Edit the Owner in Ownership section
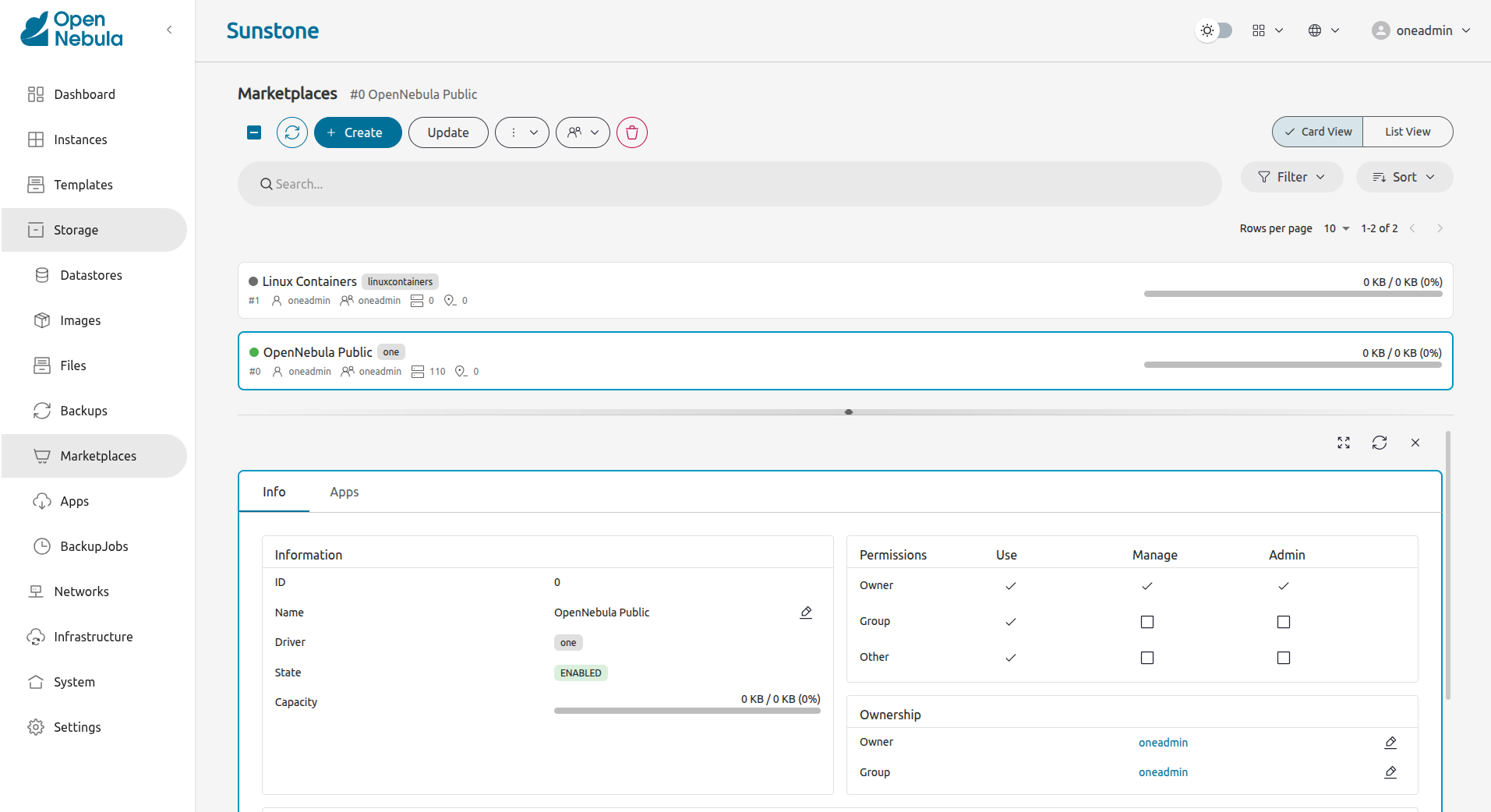1491x812 pixels. click(1390, 743)
